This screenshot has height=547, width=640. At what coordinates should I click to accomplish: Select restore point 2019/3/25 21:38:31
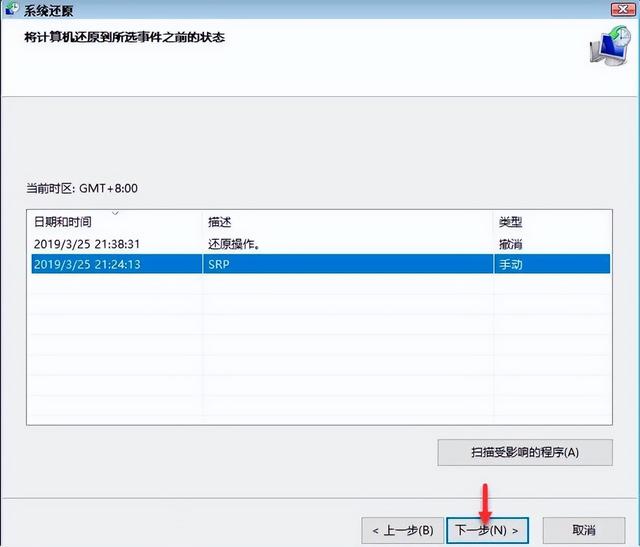click(x=321, y=244)
